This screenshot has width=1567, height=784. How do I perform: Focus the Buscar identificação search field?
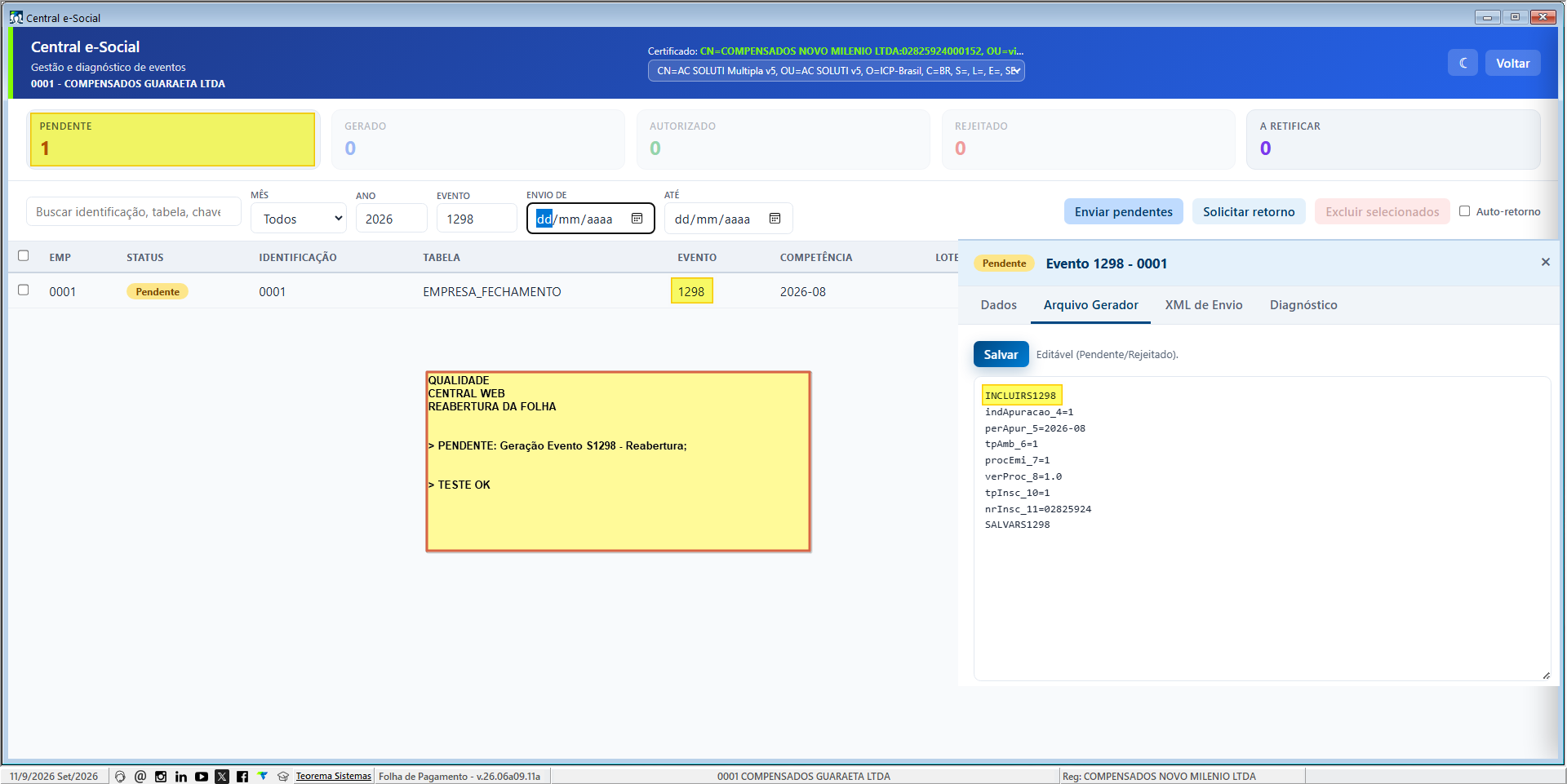[x=133, y=211]
